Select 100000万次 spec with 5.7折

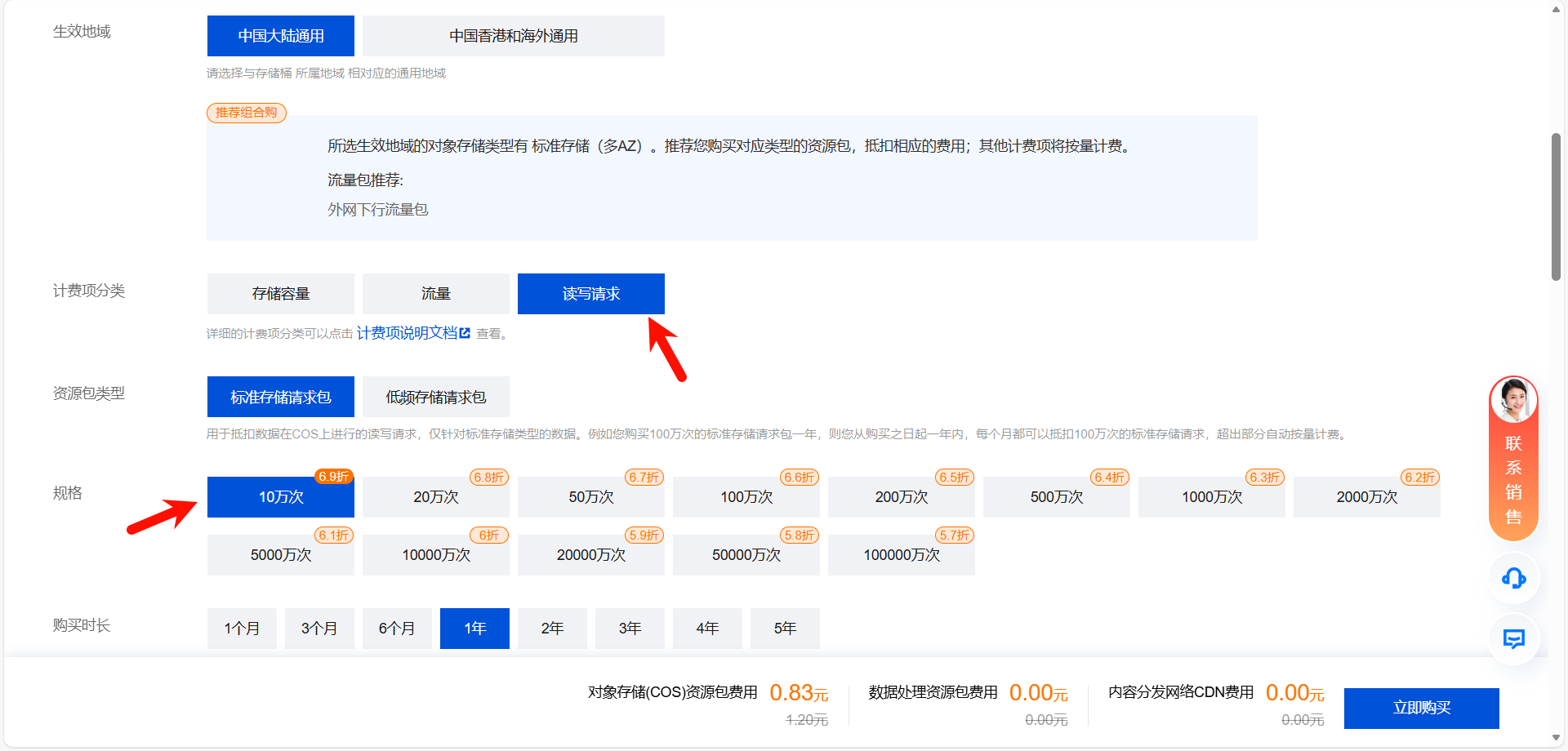pos(901,555)
